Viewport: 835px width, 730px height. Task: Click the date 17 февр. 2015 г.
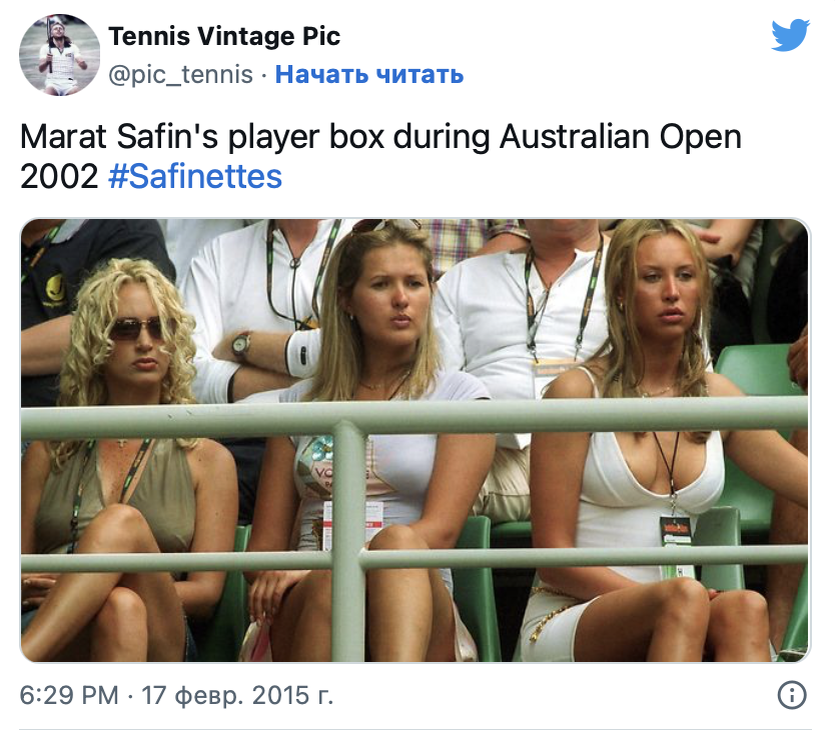point(238,695)
